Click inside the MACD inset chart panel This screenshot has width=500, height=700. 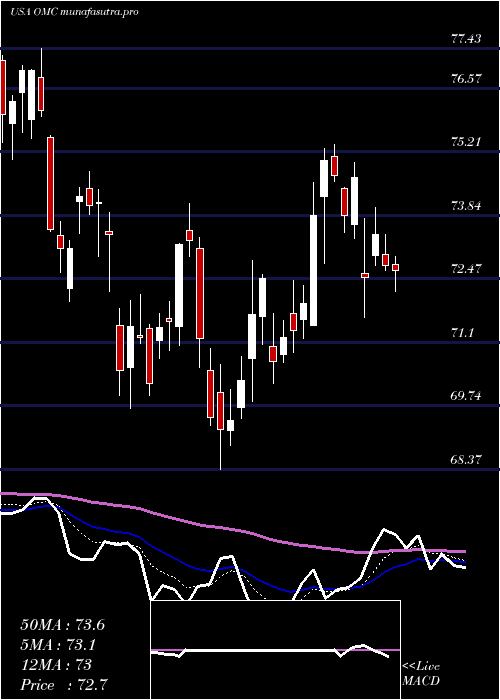[x=275, y=650]
